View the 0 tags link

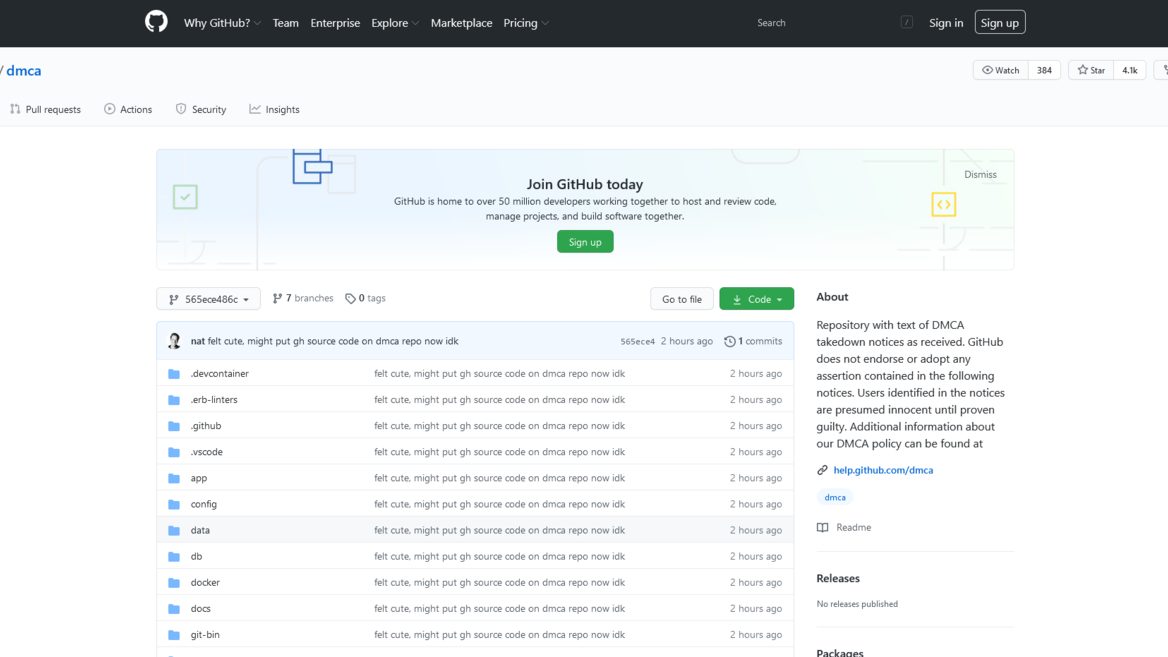365,298
